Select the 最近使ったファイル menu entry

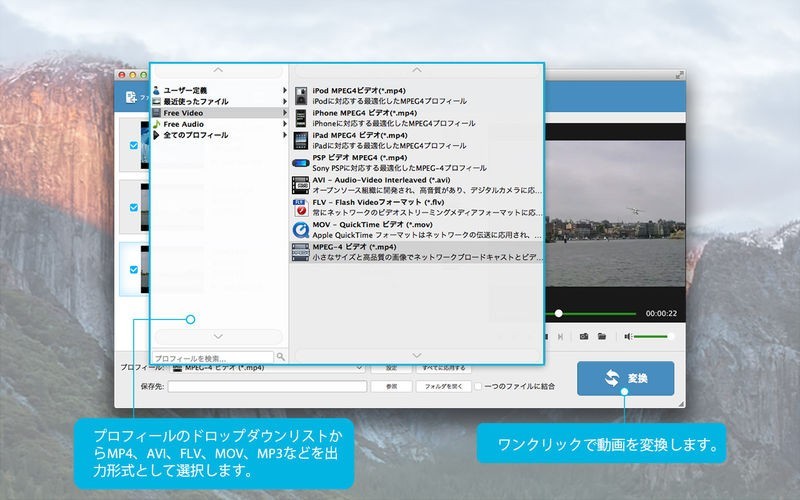[x=196, y=102]
